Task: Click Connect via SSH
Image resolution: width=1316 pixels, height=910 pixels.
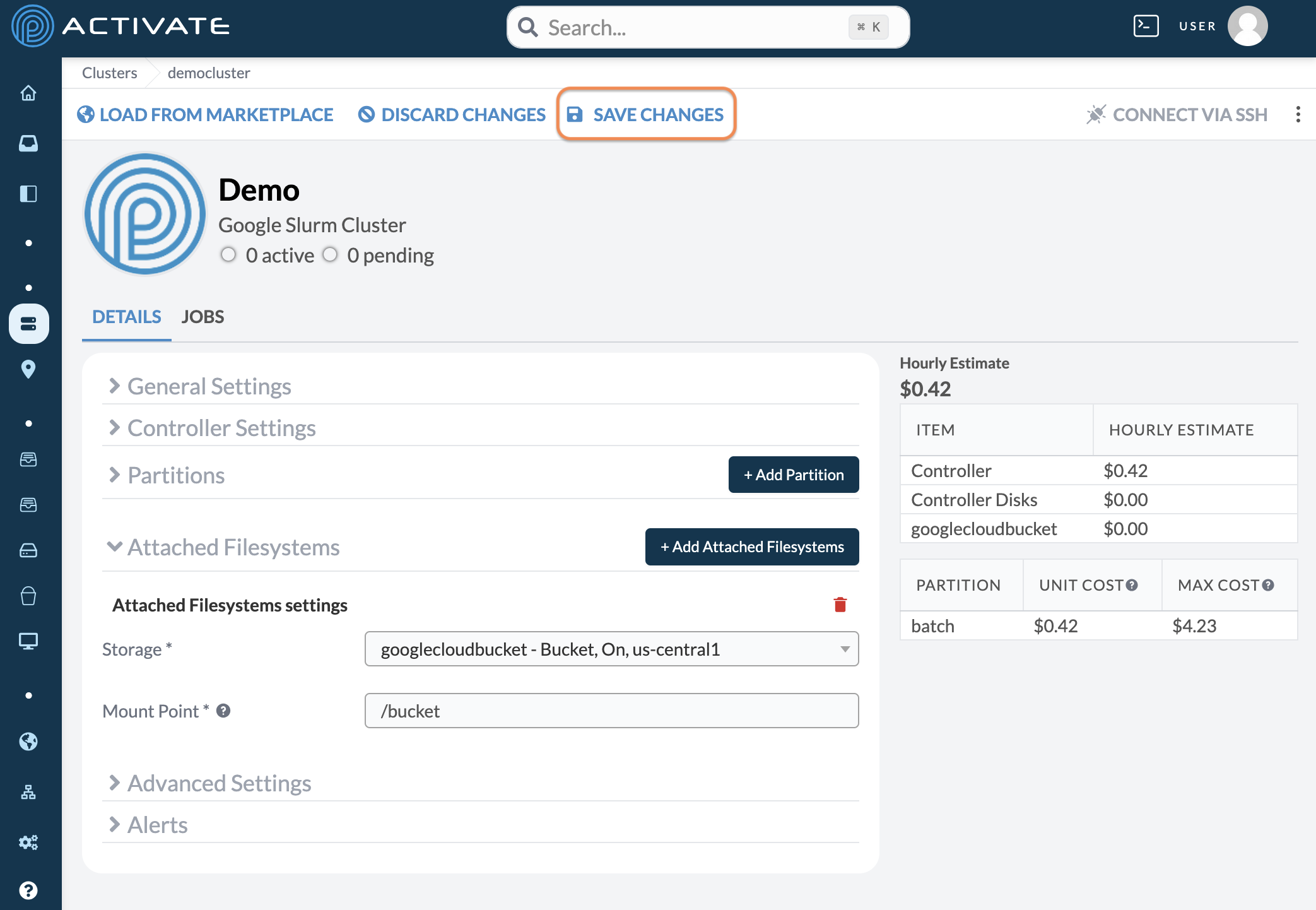Action: 1177,114
